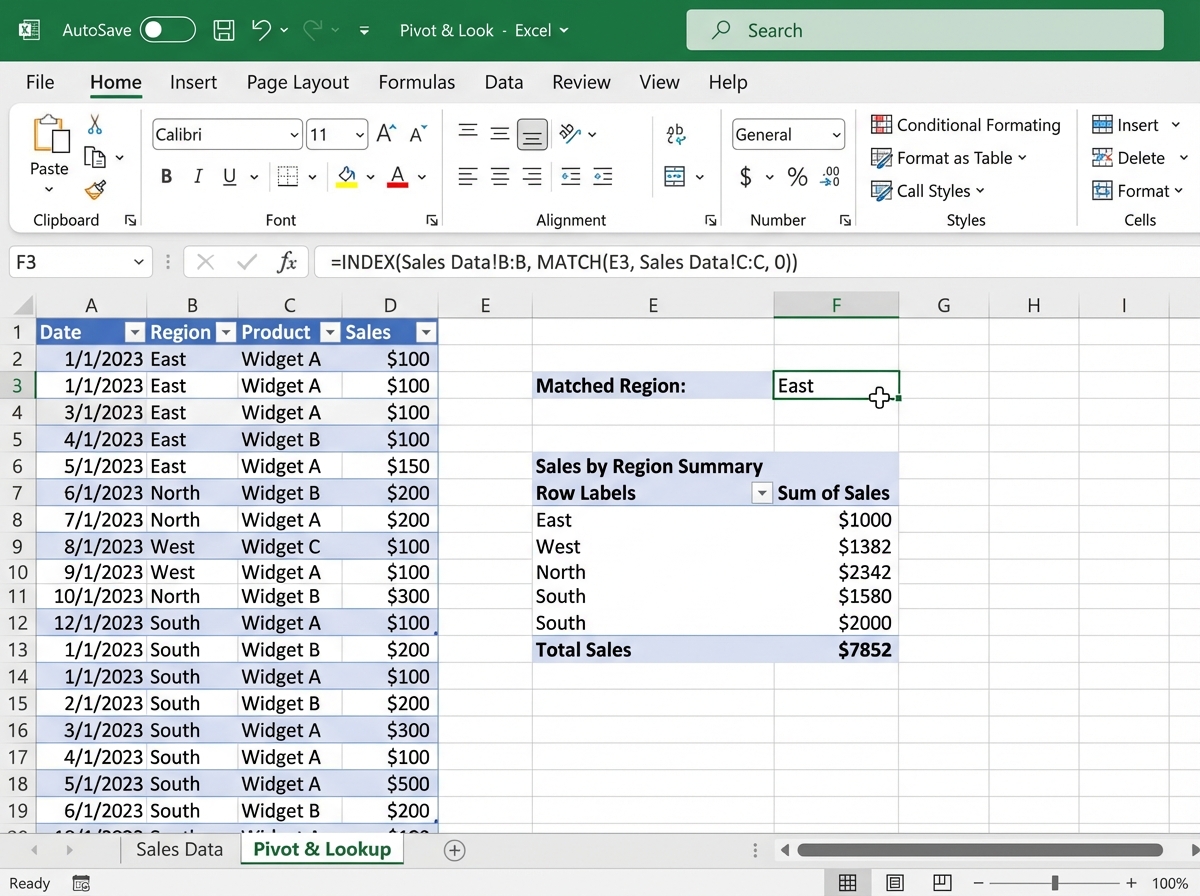Apply Percent Style format

click(797, 177)
